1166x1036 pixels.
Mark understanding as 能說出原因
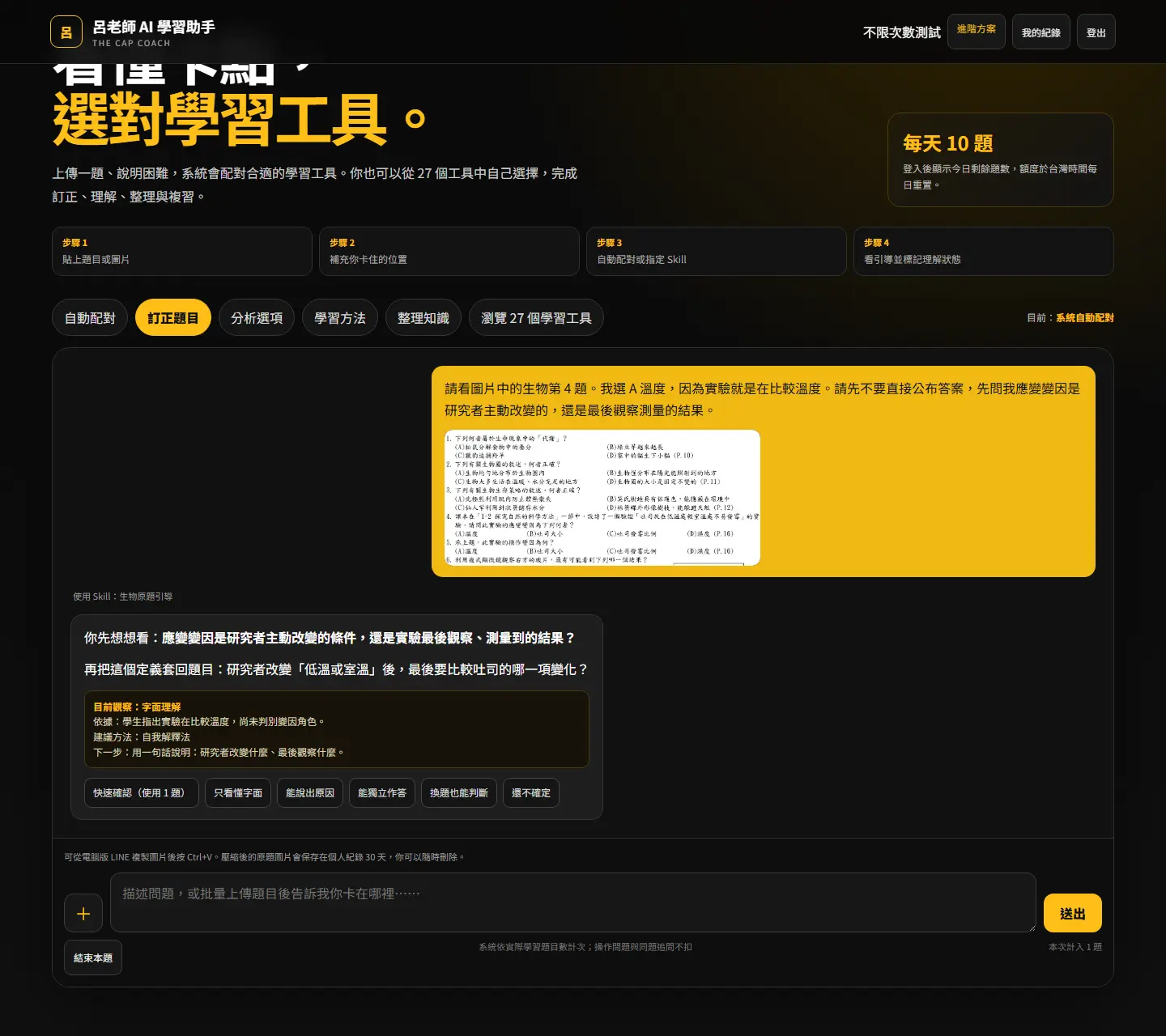(x=310, y=793)
